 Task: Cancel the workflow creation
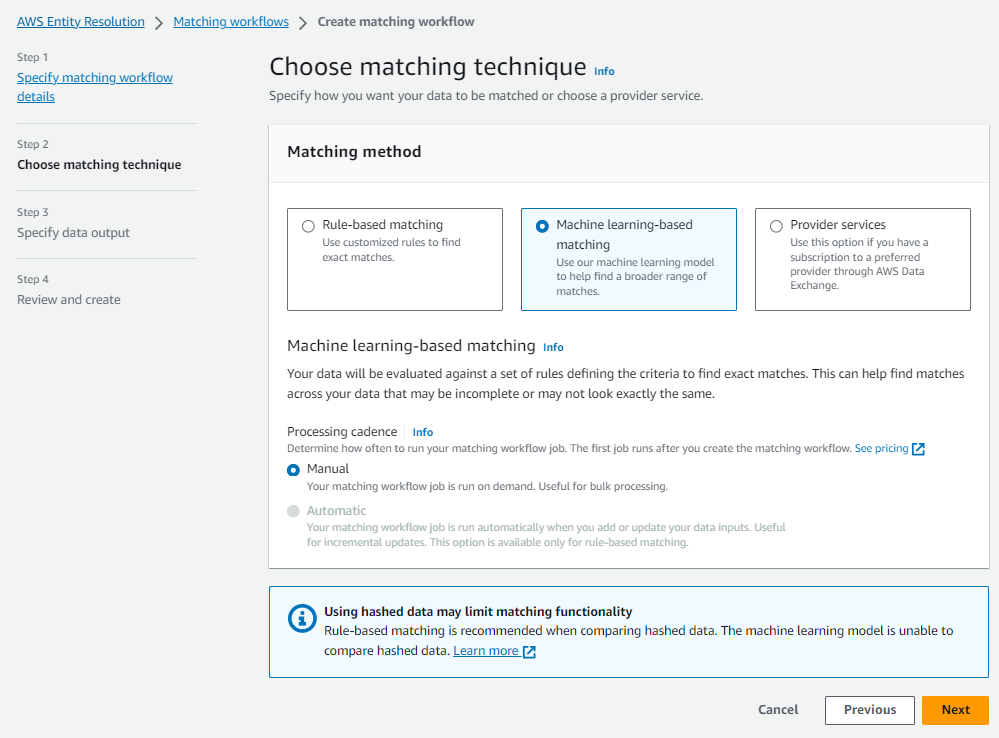pos(777,710)
